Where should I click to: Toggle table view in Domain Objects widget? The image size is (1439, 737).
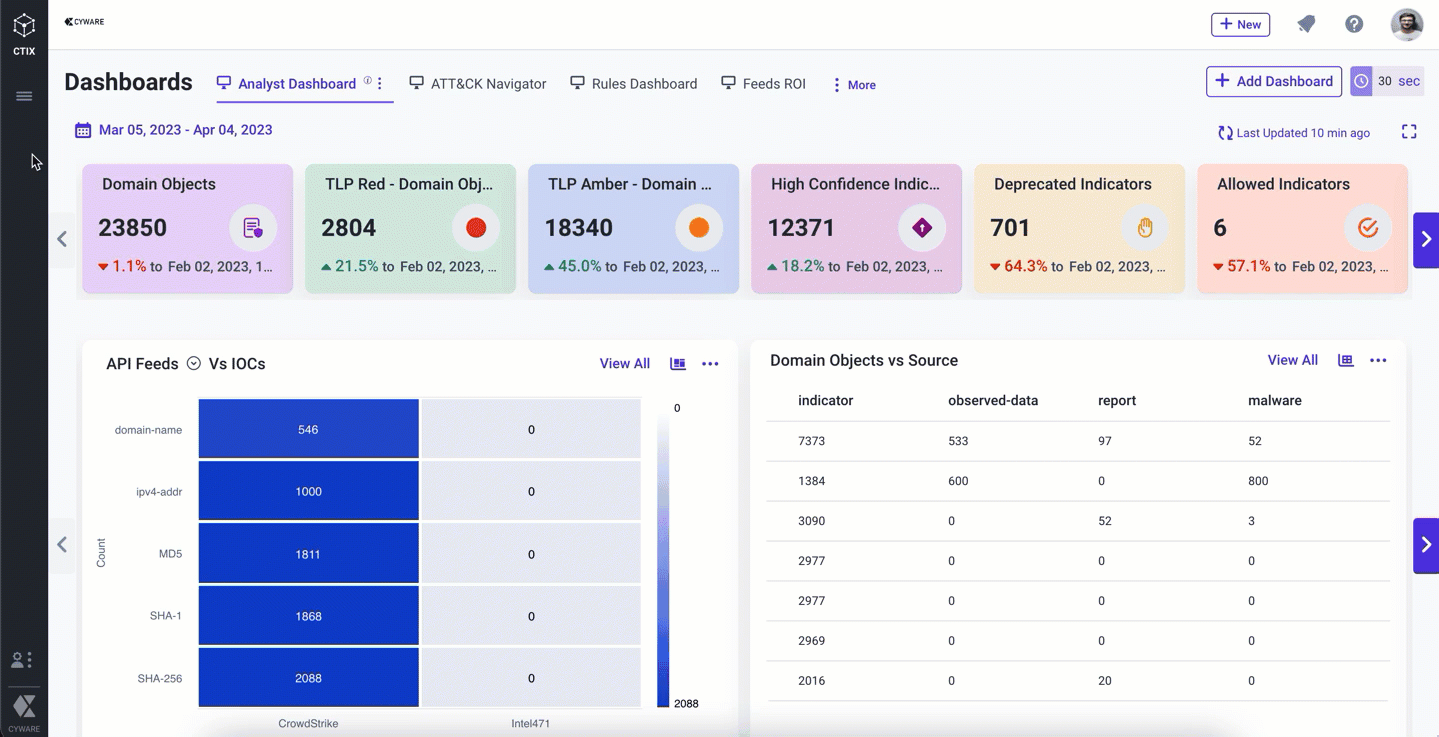[x=1346, y=360]
